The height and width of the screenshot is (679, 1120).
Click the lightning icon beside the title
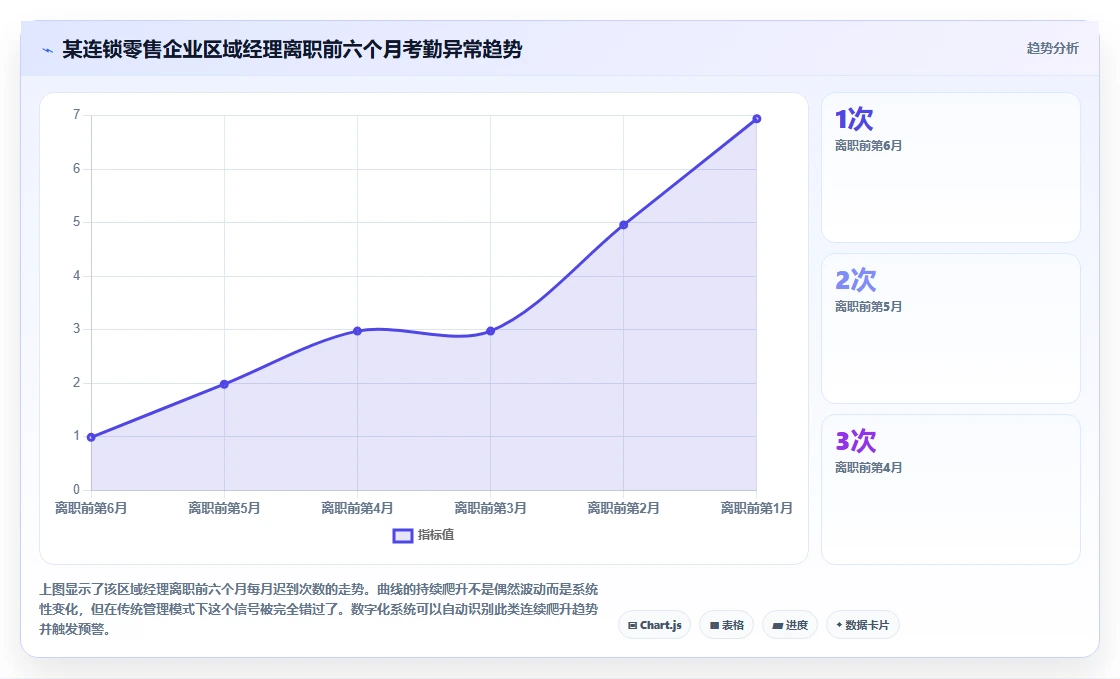48,50
